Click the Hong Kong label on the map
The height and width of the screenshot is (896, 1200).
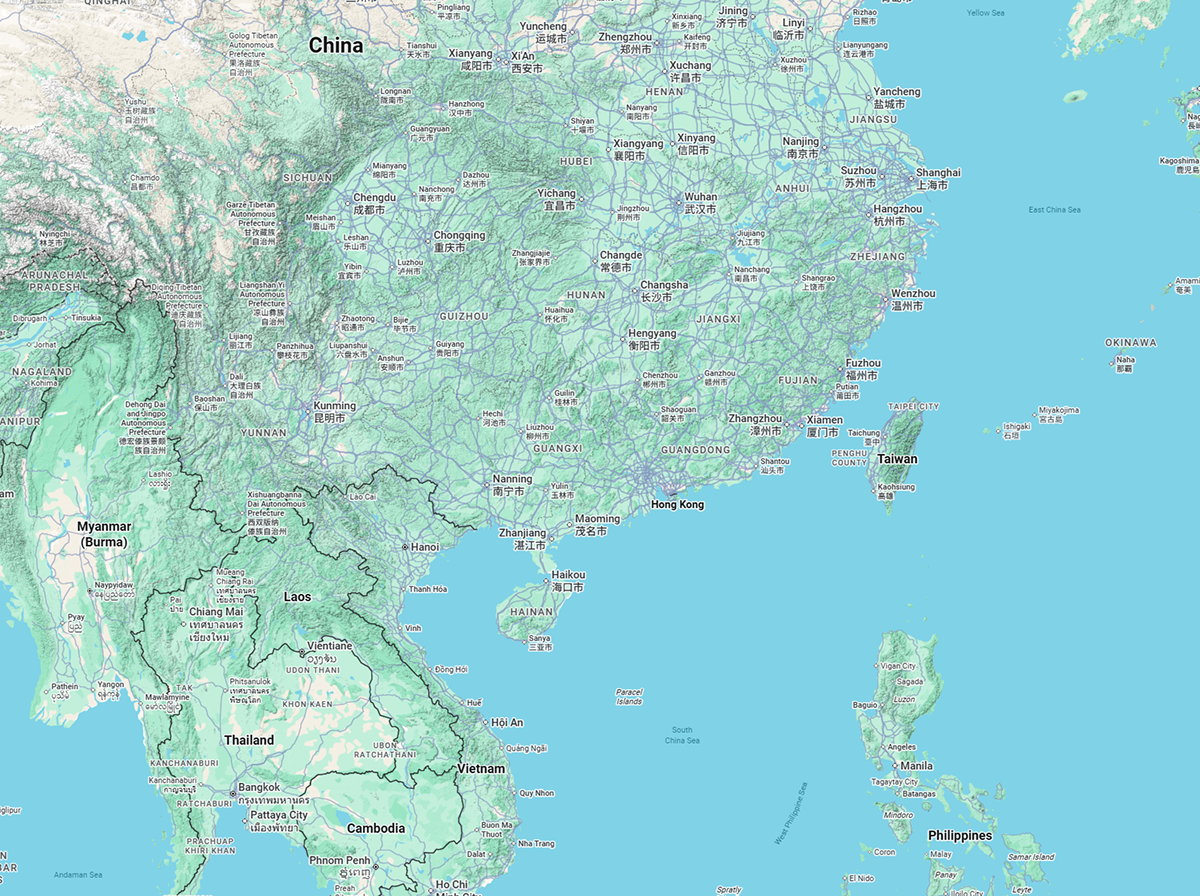[x=677, y=505]
